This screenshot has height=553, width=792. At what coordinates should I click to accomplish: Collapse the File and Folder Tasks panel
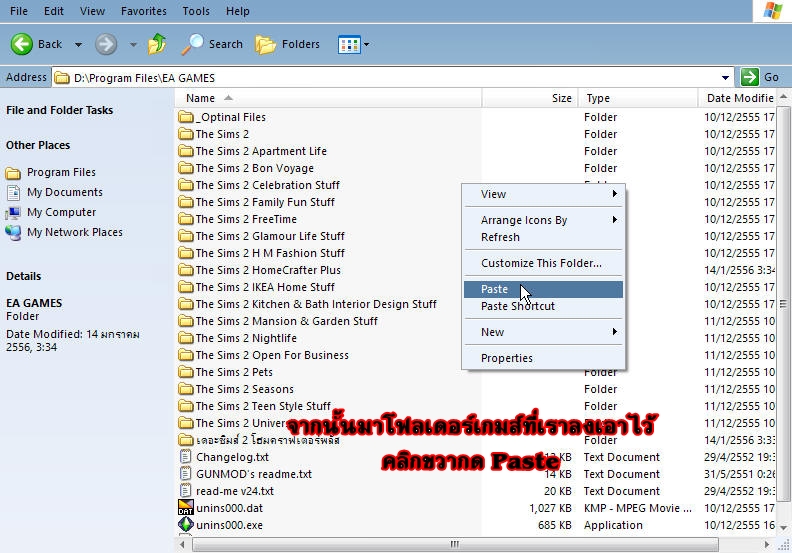pyautogui.click(x=60, y=110)
